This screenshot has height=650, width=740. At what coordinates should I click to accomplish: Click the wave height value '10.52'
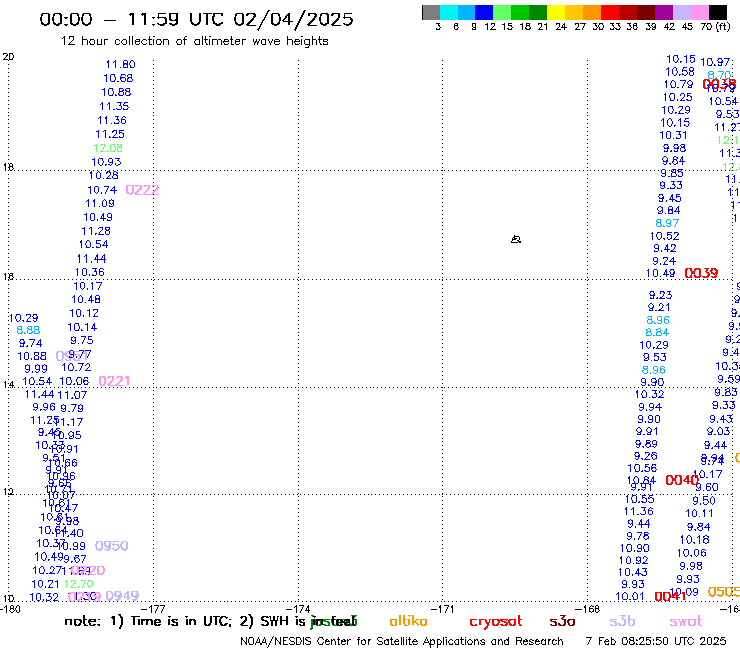[664, 236]
